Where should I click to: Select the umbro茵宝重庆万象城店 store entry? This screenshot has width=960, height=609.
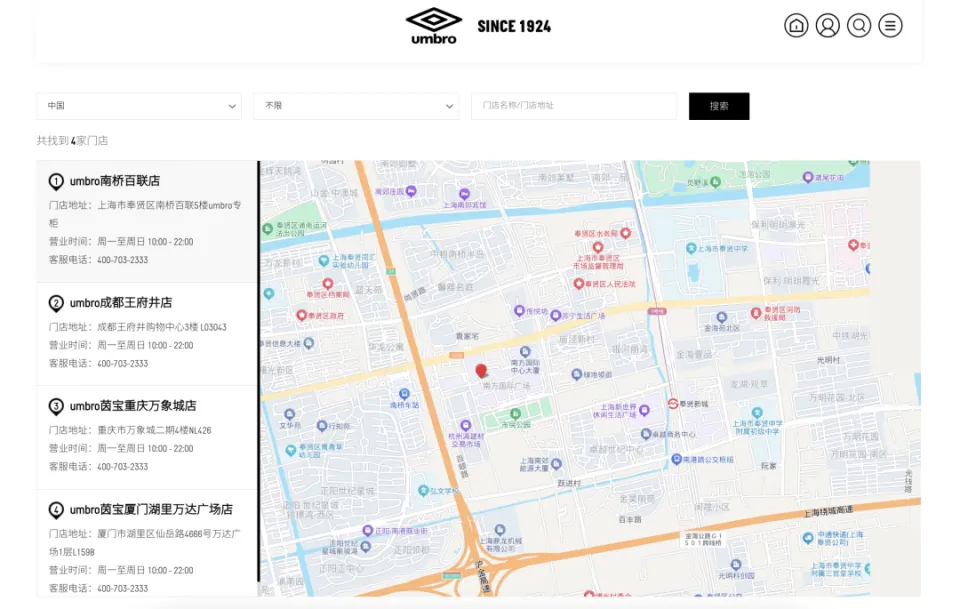click(147, 438)
